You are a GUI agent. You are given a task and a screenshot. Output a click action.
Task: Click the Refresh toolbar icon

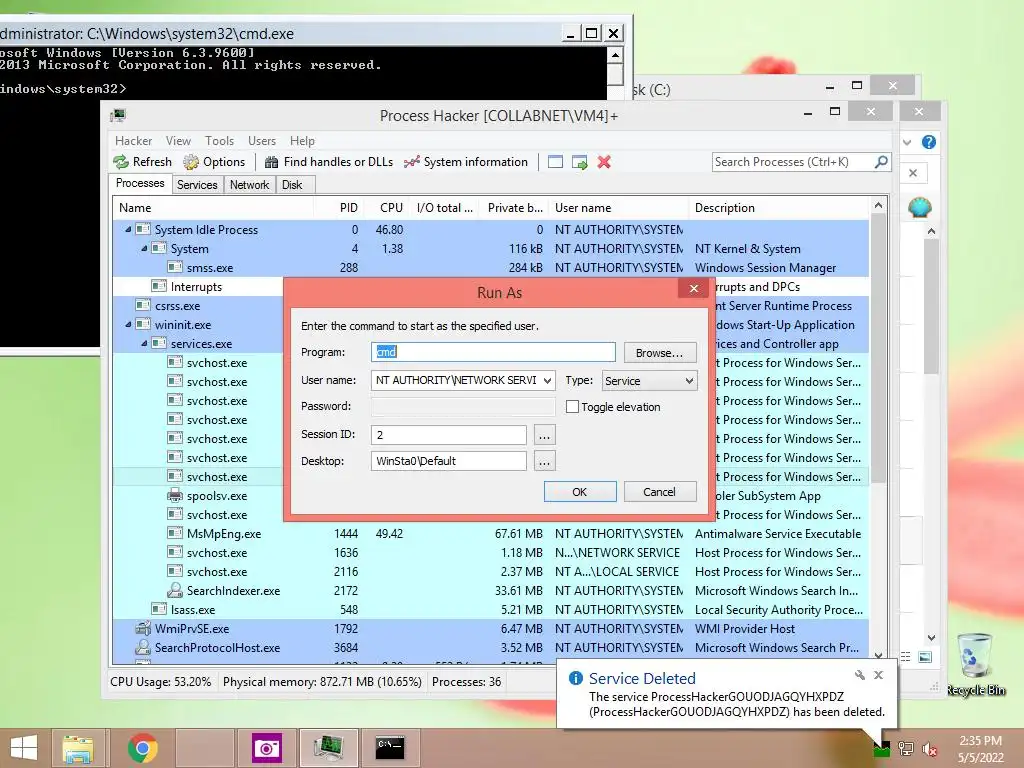(x=120, y=162)
